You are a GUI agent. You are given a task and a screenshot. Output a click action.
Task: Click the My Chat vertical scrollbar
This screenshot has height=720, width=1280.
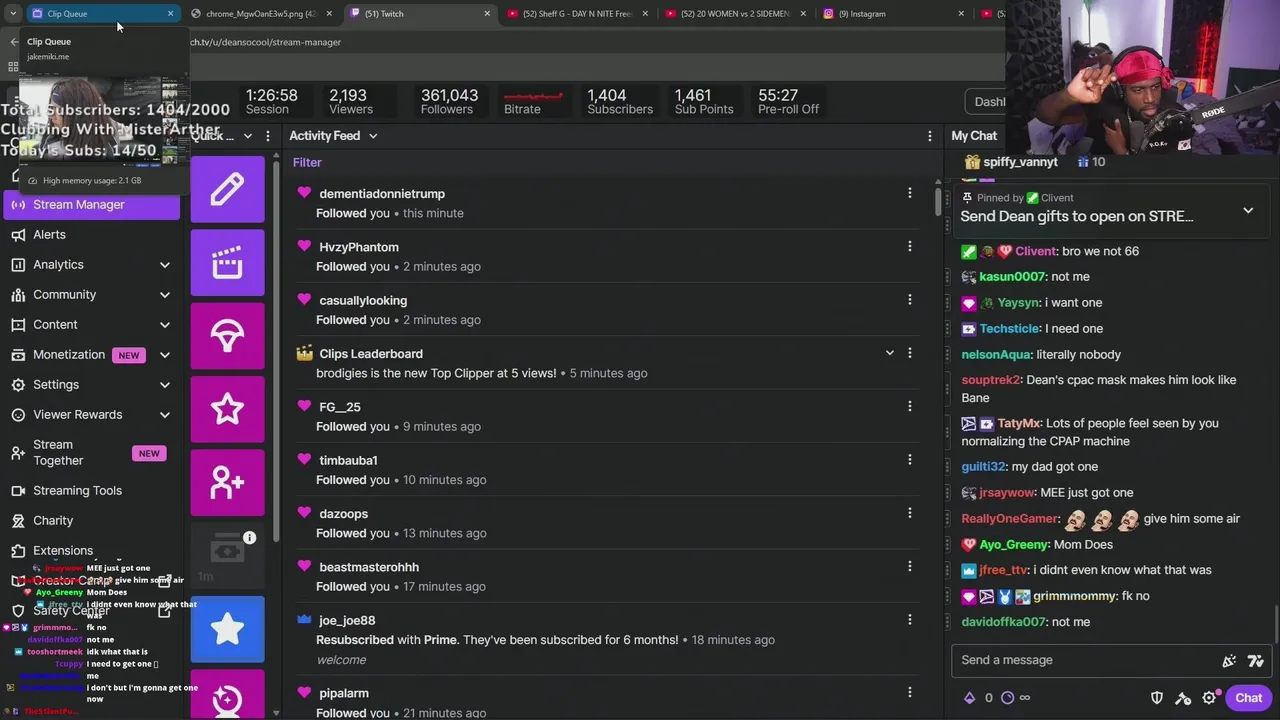[1276, 625]
